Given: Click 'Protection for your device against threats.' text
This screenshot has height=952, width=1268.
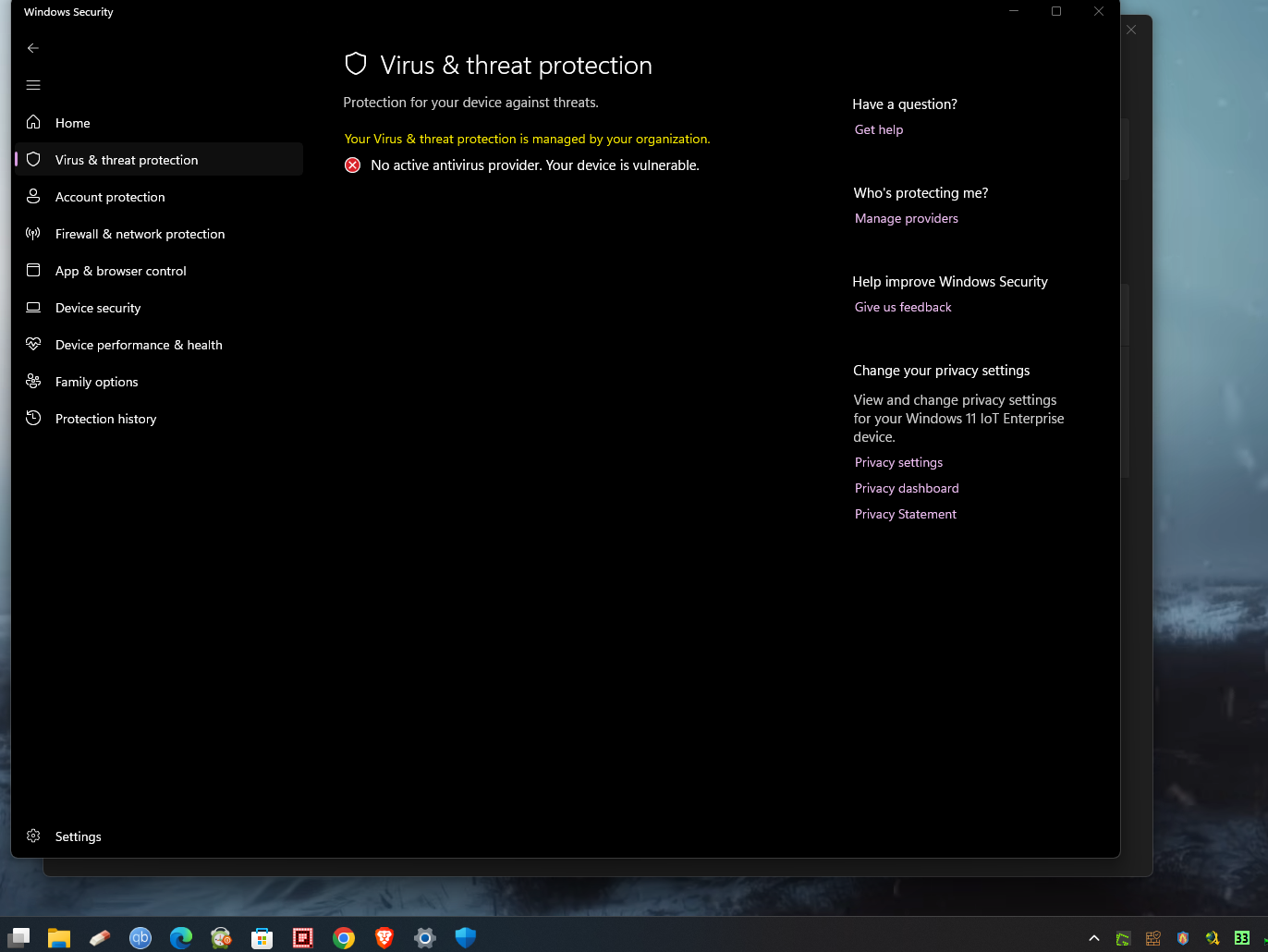Looking at the screenshot, I should (471, 103).
